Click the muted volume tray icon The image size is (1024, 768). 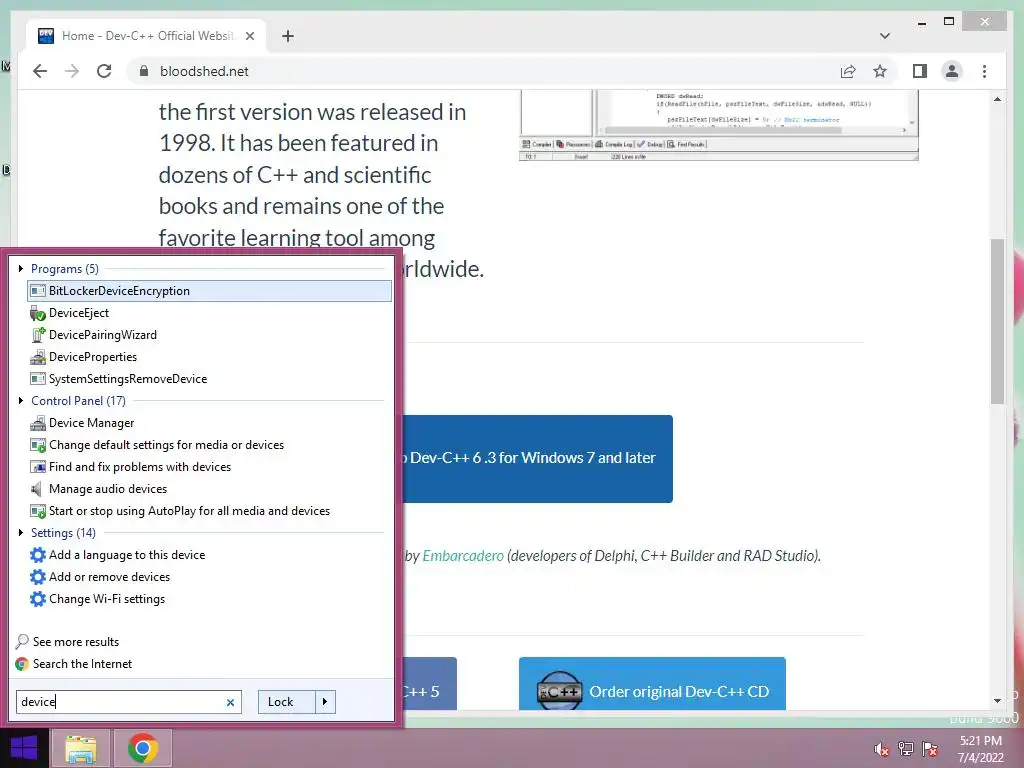(882, 748)
